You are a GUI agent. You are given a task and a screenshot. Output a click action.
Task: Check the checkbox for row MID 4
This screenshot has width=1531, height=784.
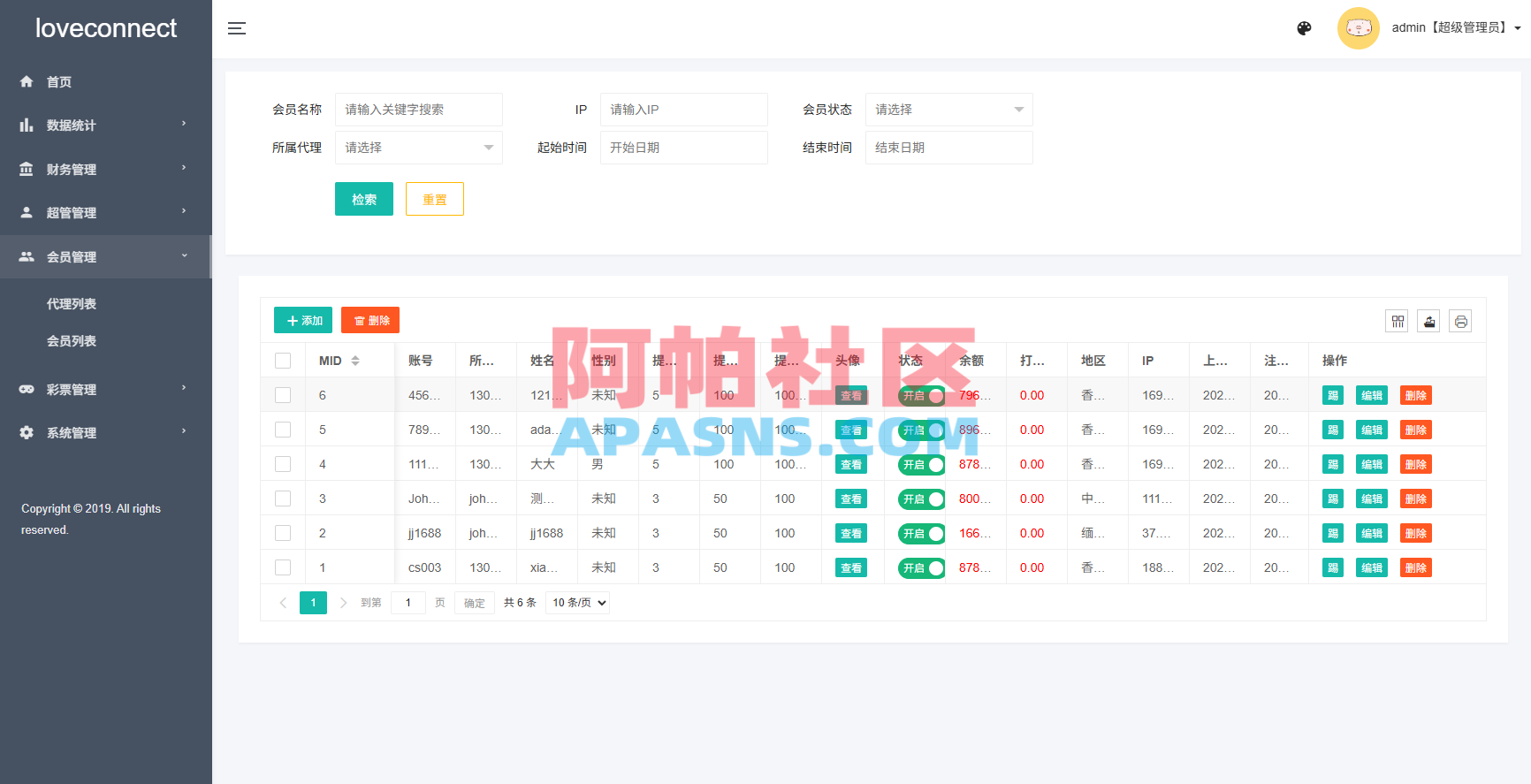pos(283,464)
